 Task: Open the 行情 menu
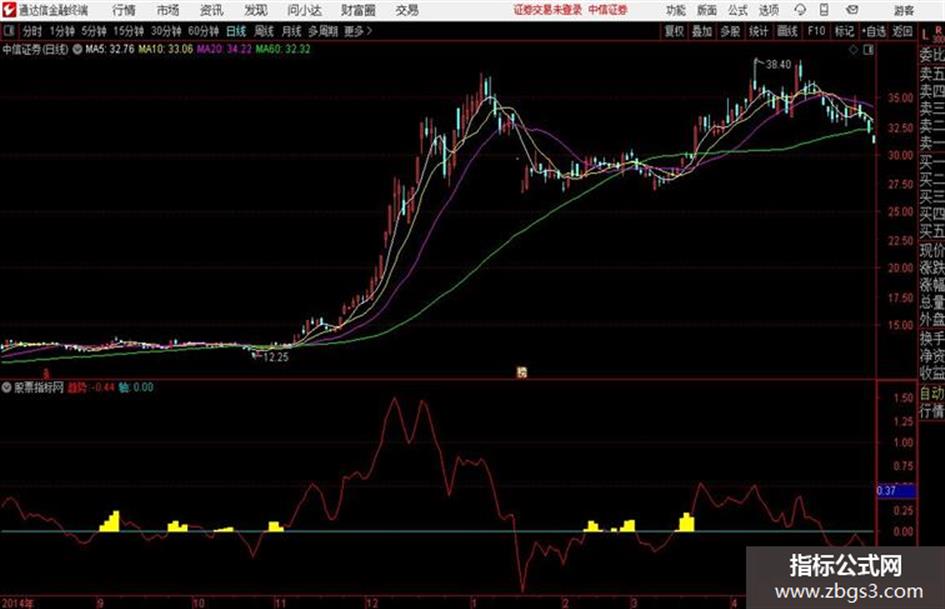point(124,10)
